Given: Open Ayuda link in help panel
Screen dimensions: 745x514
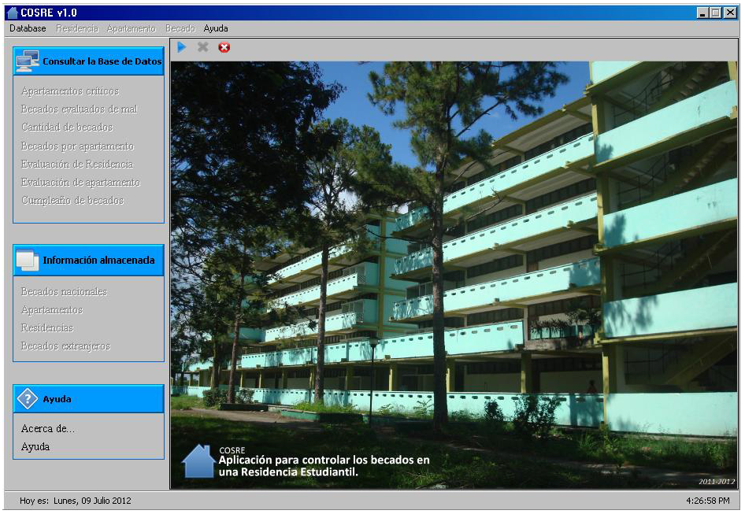Looking at the screenshot, I should coord(35,446).
